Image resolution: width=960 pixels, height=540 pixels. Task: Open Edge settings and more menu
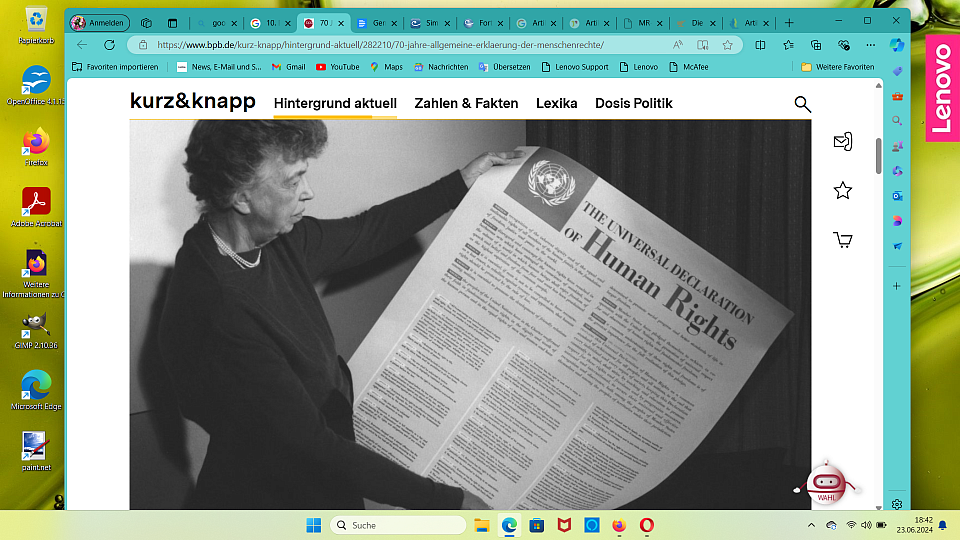(x=871, y=45)
